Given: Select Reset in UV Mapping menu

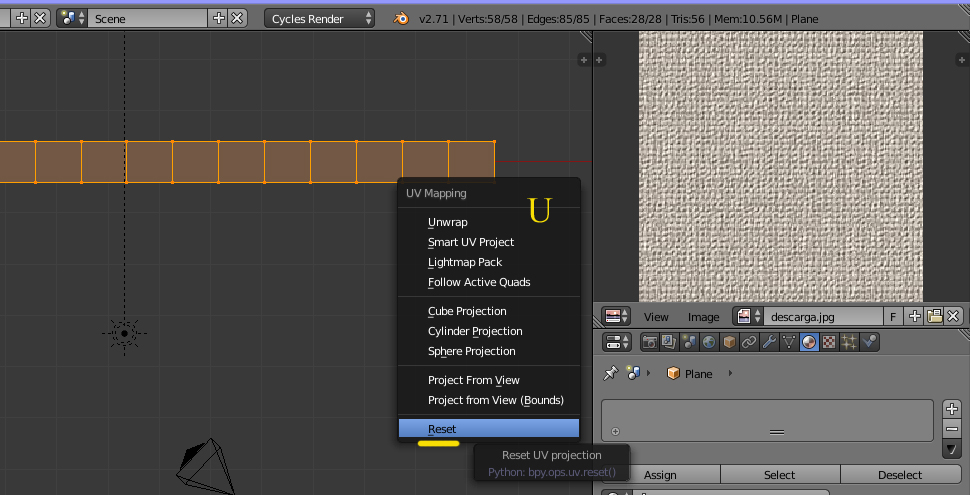Looking at the screenshot, I should click(489, 429).
